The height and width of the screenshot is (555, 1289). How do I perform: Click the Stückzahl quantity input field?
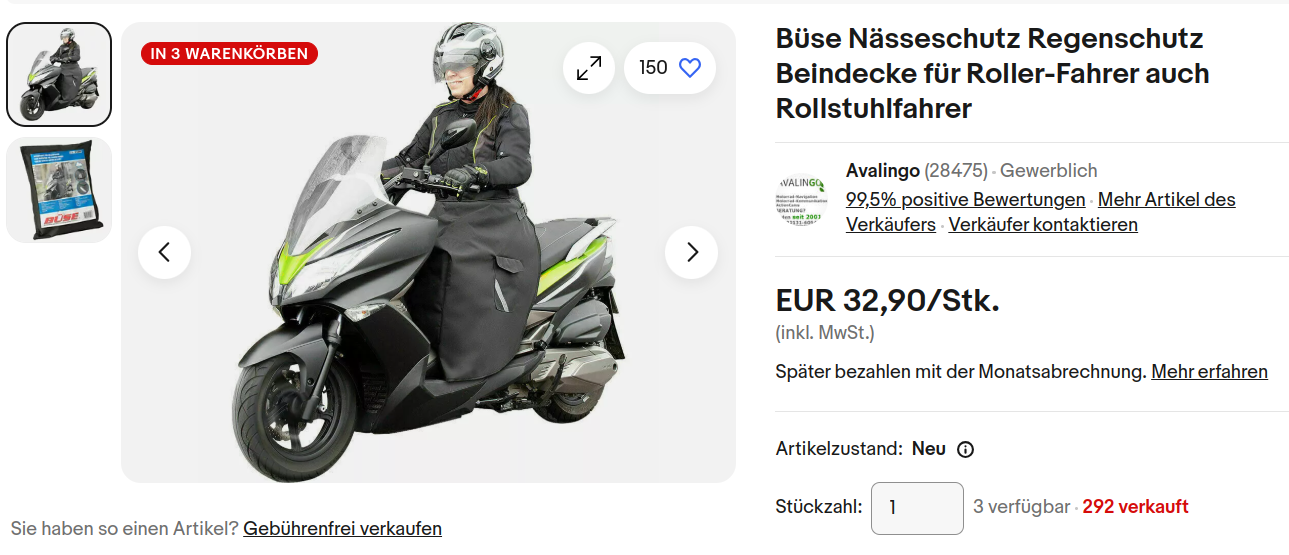click(x=917, y=508)
